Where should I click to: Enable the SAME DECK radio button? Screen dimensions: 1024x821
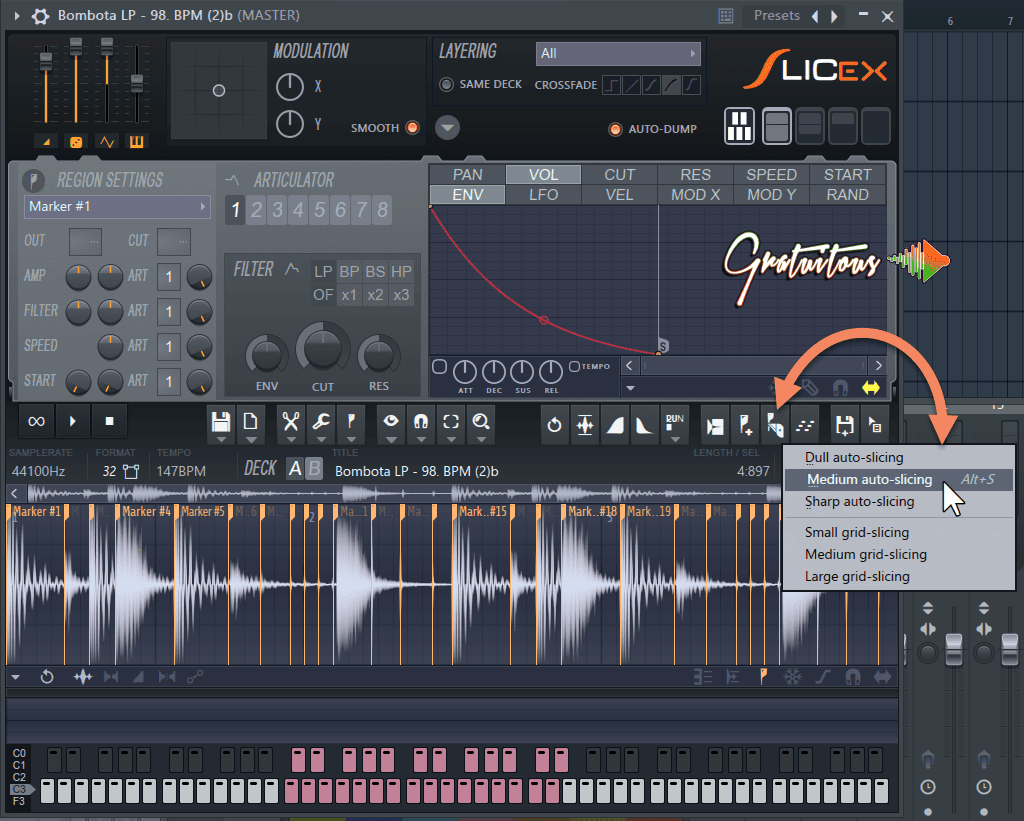[x=446, y=85]
